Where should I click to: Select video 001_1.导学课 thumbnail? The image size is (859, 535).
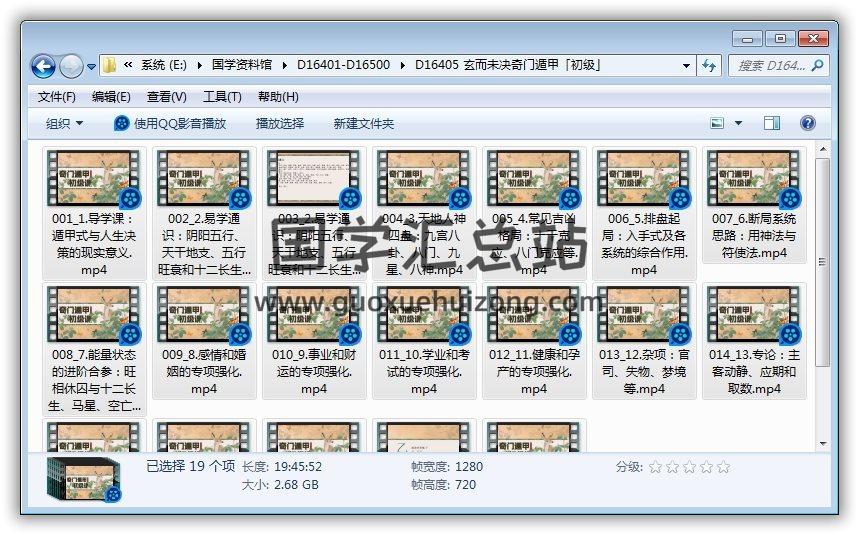[x=94, y=179]
